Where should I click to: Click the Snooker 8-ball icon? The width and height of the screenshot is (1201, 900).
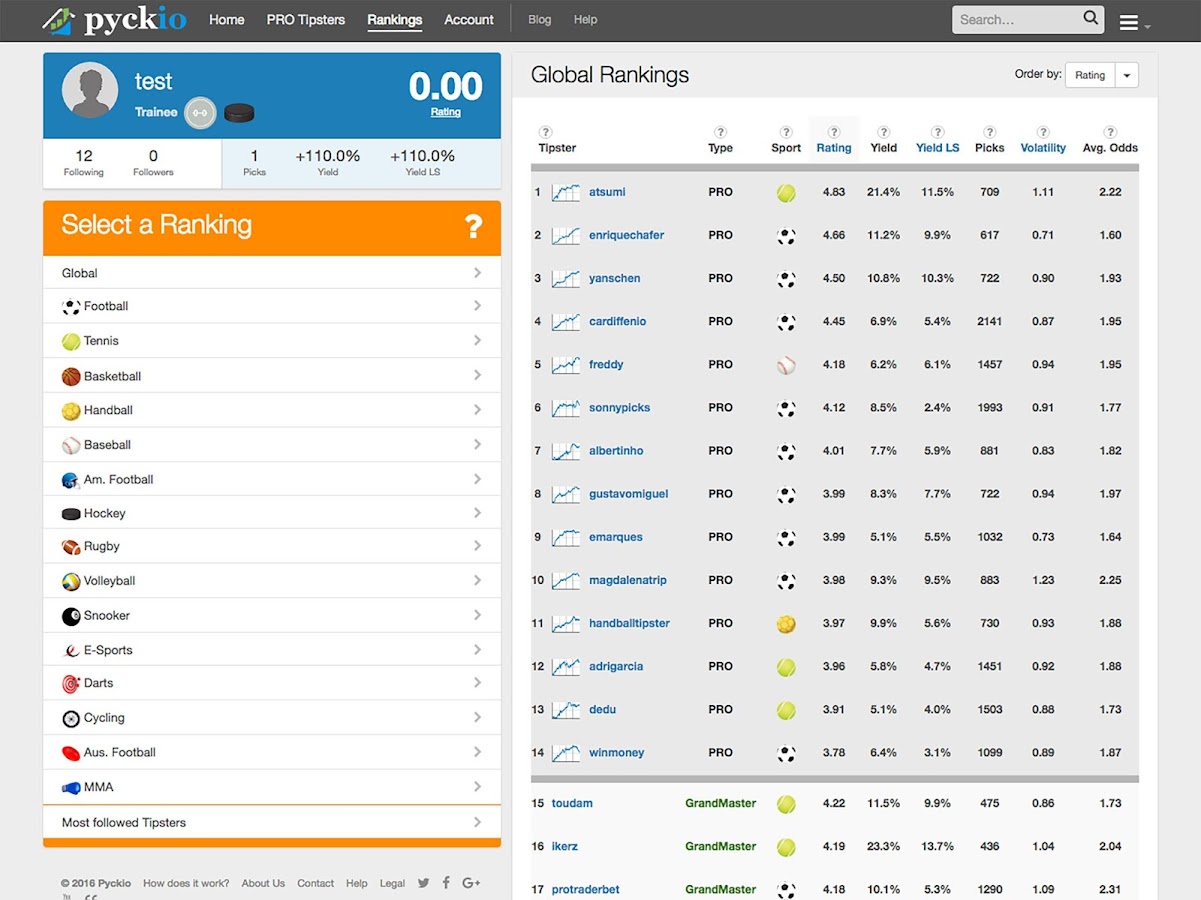(x=71, y=616)
